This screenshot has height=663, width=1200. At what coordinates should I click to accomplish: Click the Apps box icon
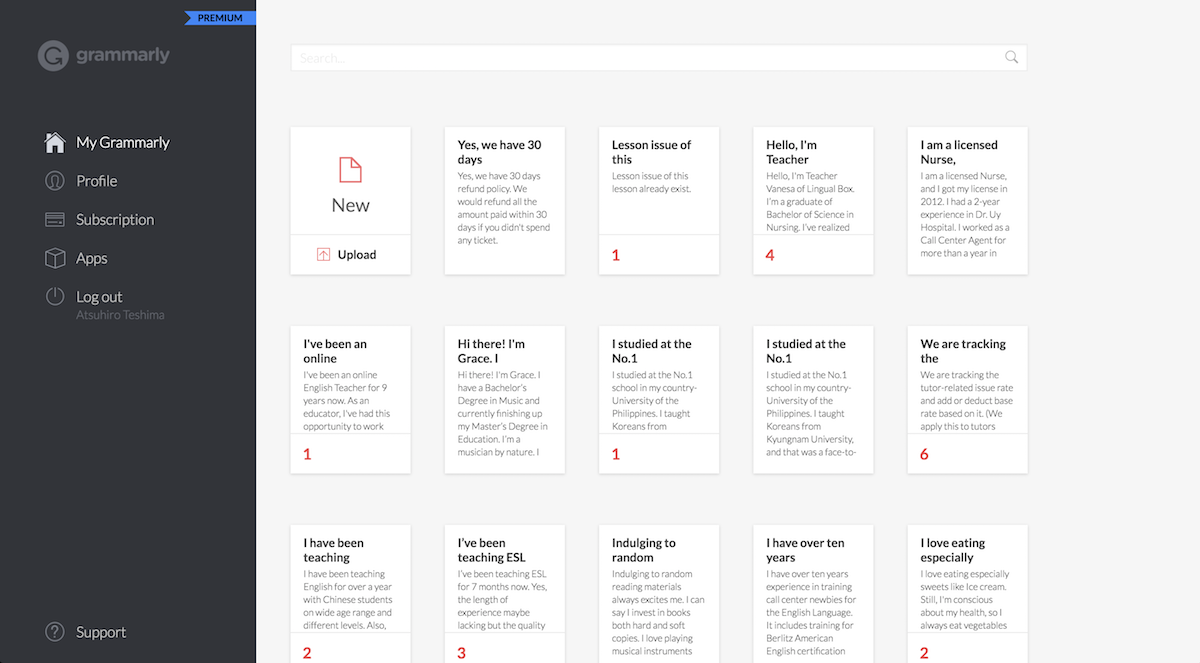coord(55,258)
